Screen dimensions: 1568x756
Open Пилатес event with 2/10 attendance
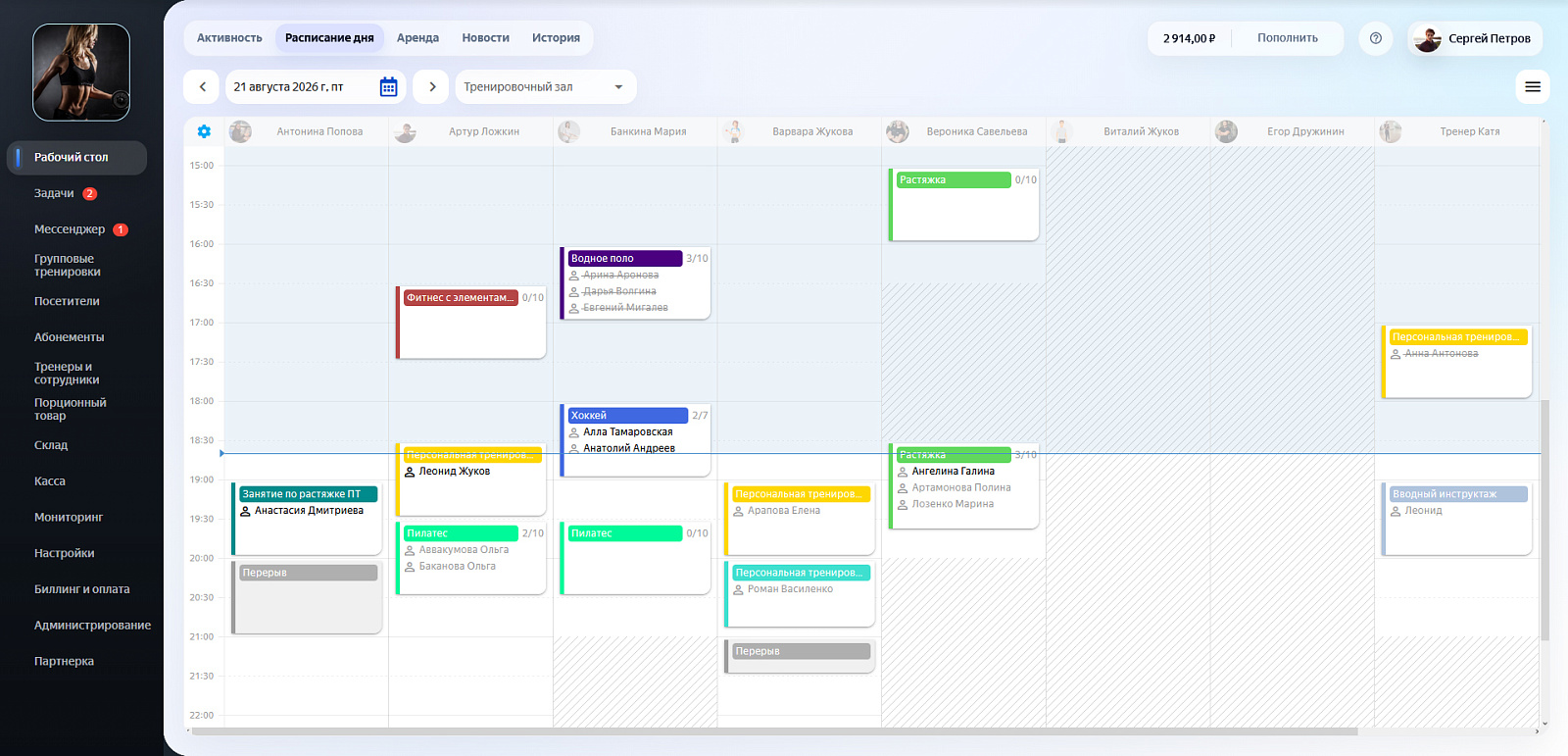tap(470, 558)
